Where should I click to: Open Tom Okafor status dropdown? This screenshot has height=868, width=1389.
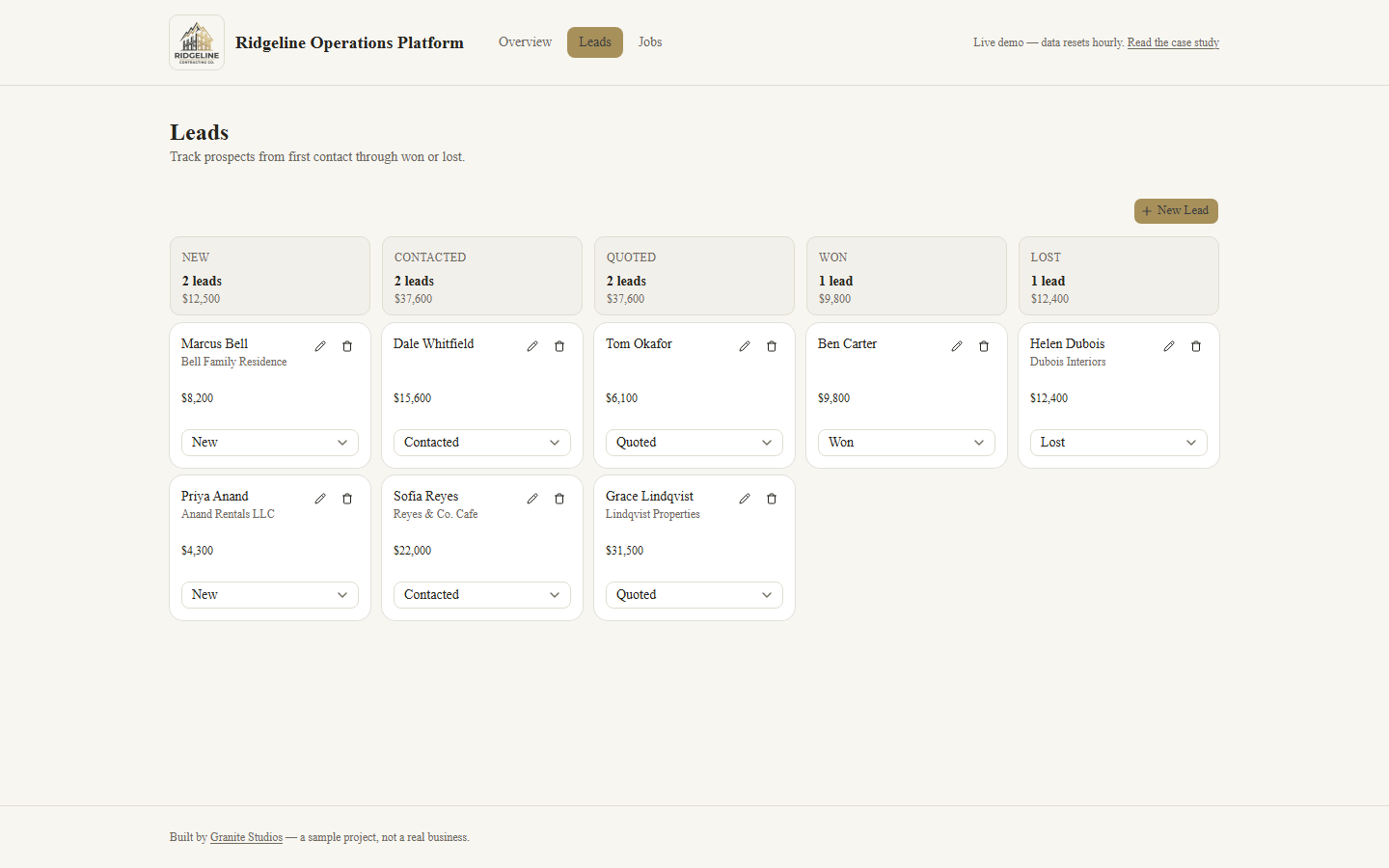point(694,443)
